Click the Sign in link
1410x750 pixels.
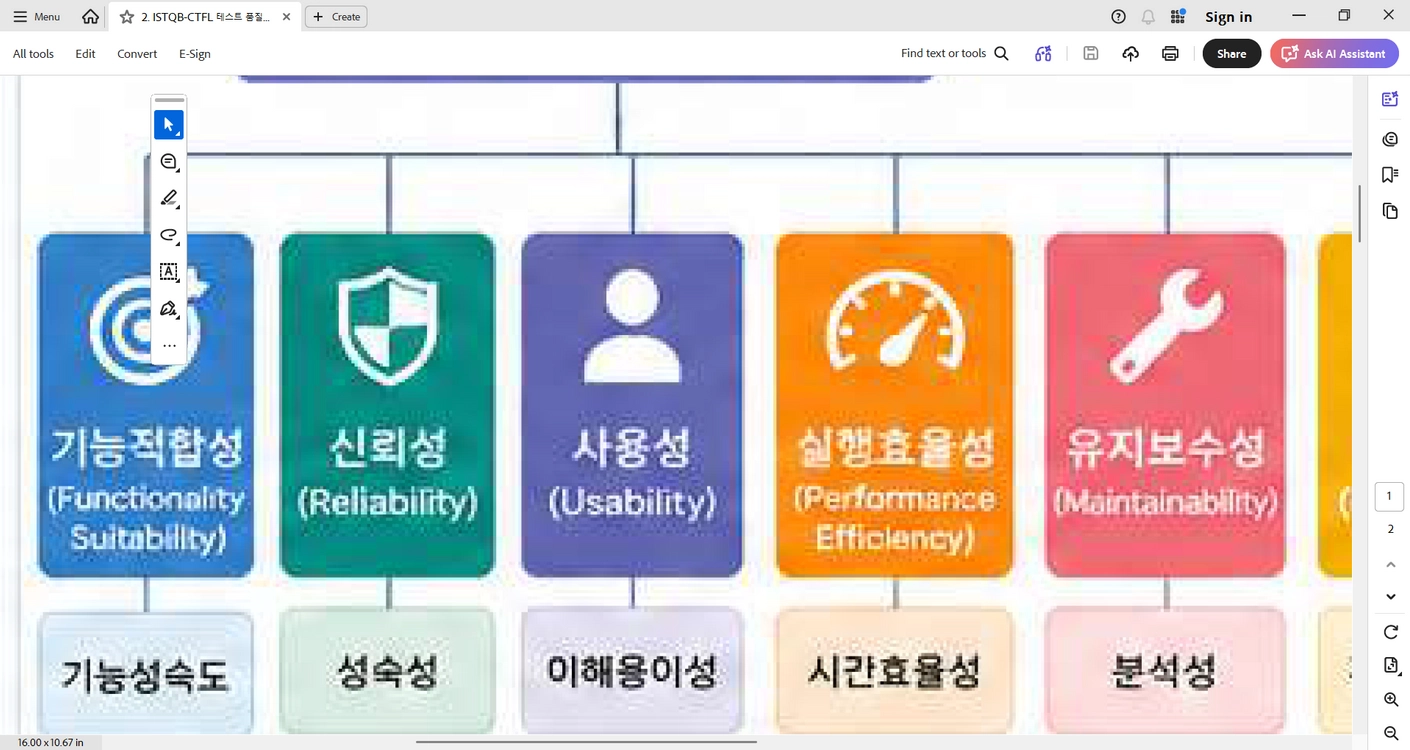(x=1228, y=17)
